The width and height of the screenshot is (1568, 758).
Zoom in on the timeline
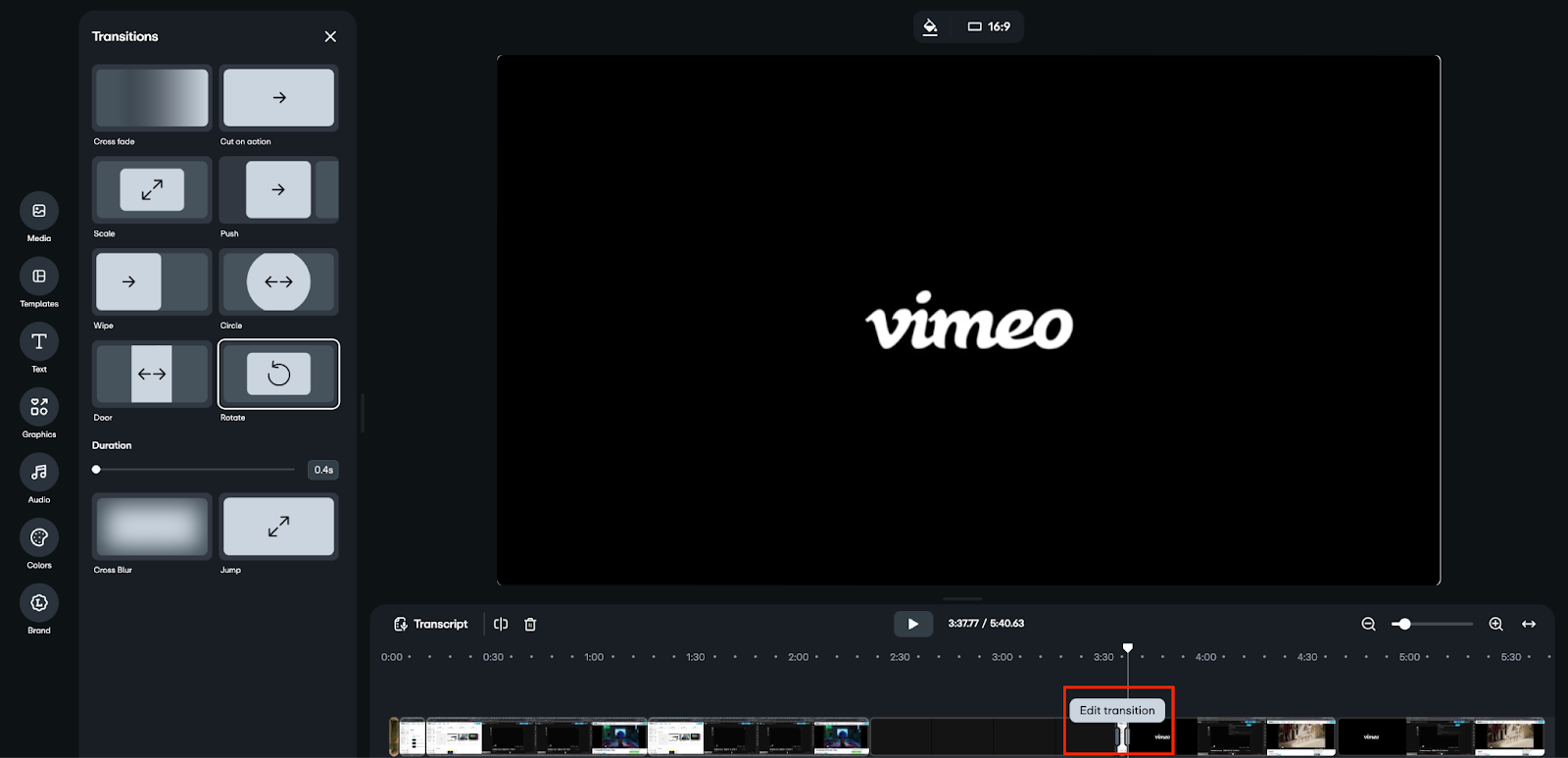[x=1495, y=625]
